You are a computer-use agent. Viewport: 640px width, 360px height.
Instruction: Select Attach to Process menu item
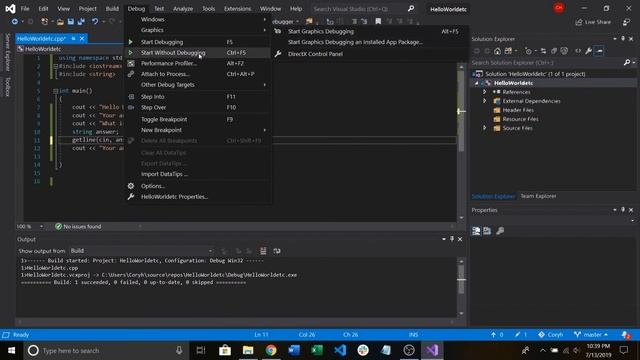(198, 74)
